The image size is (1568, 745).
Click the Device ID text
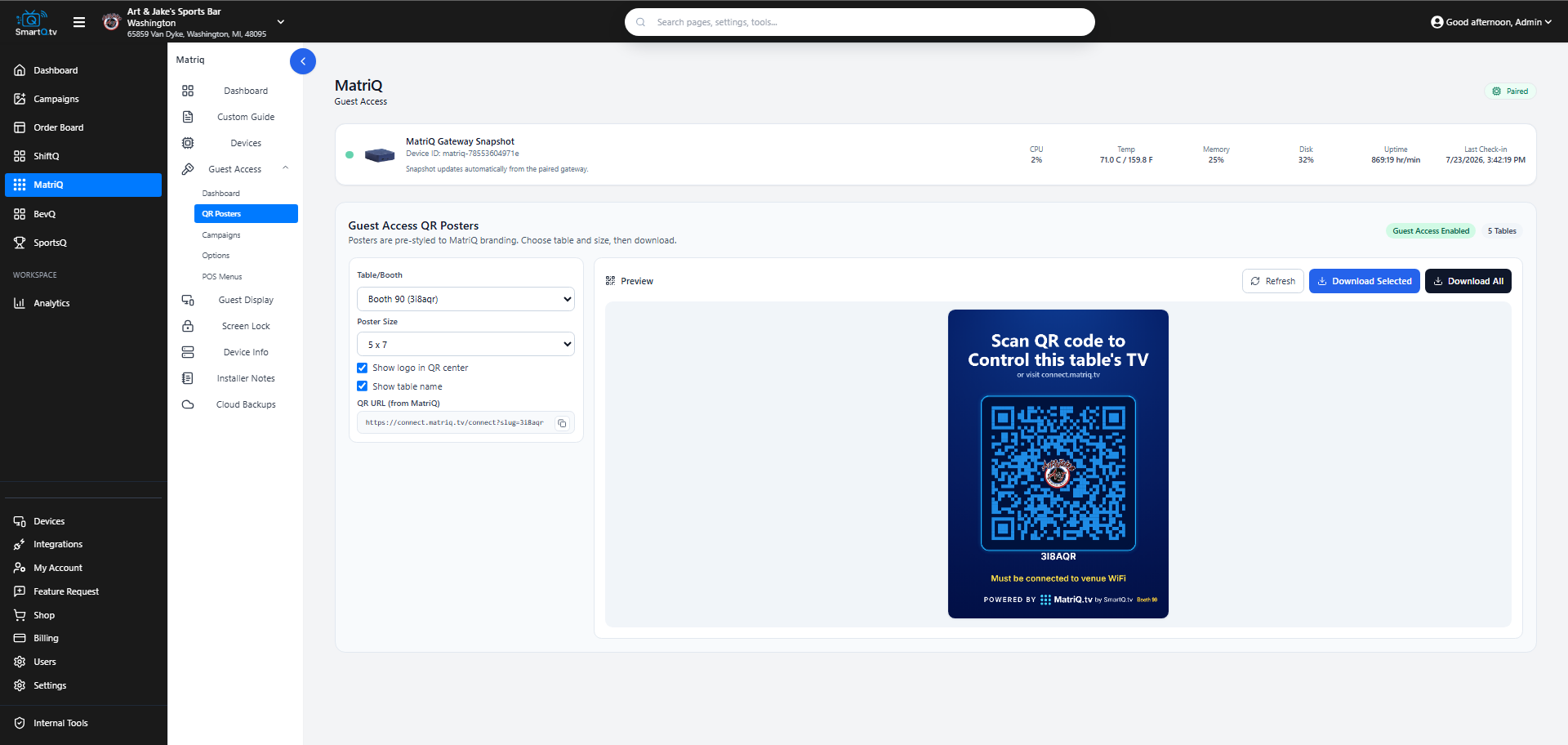coord(462,154)
